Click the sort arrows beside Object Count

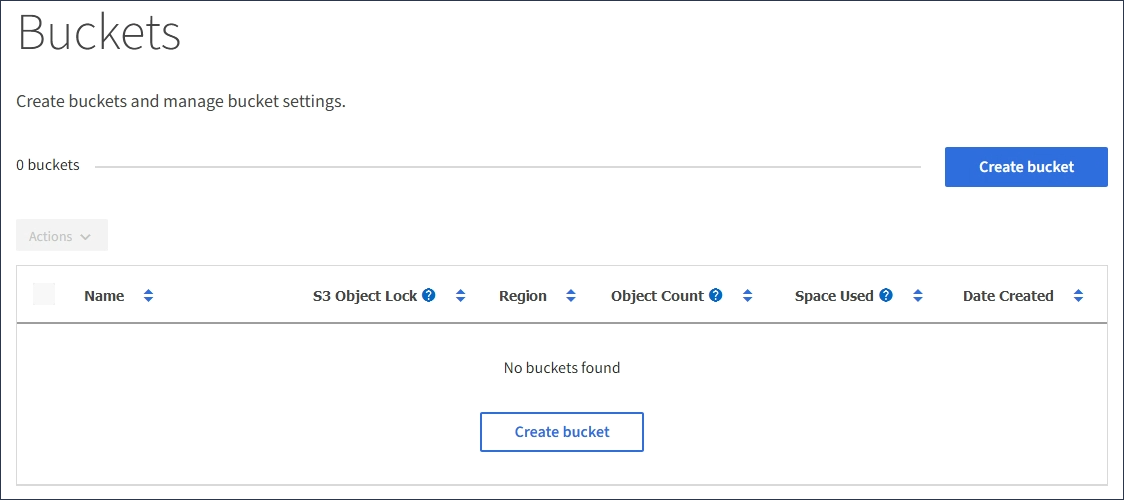747,296
